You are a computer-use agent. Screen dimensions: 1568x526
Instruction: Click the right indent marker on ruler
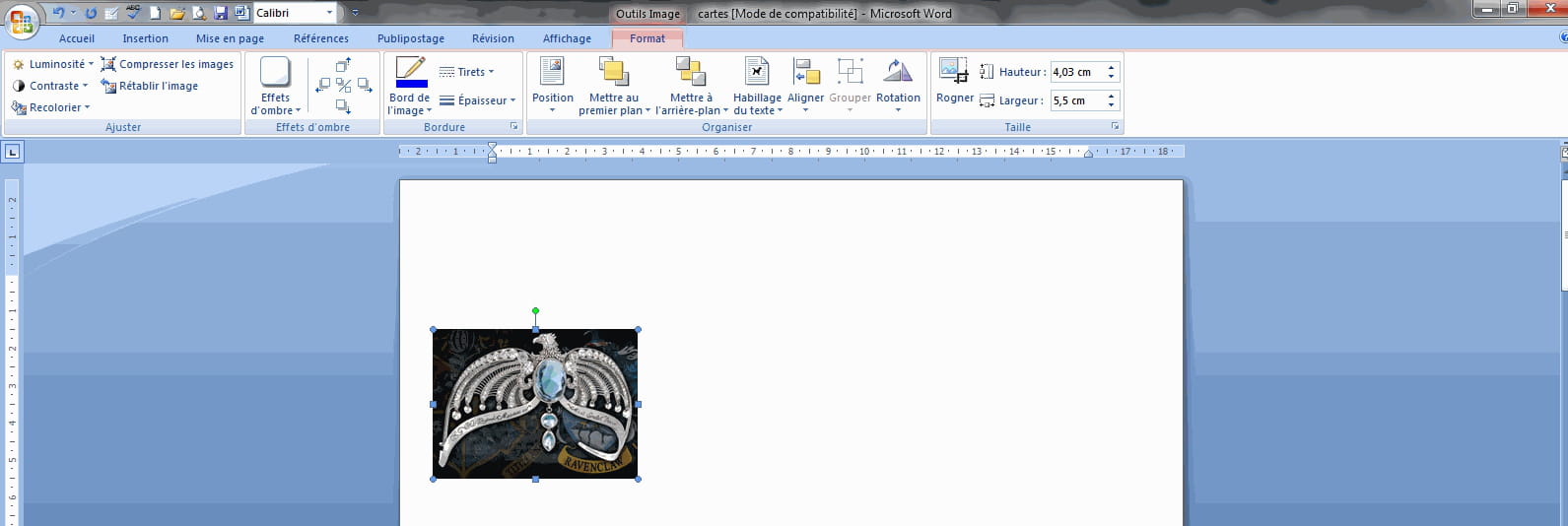[x=1088, y=154]
